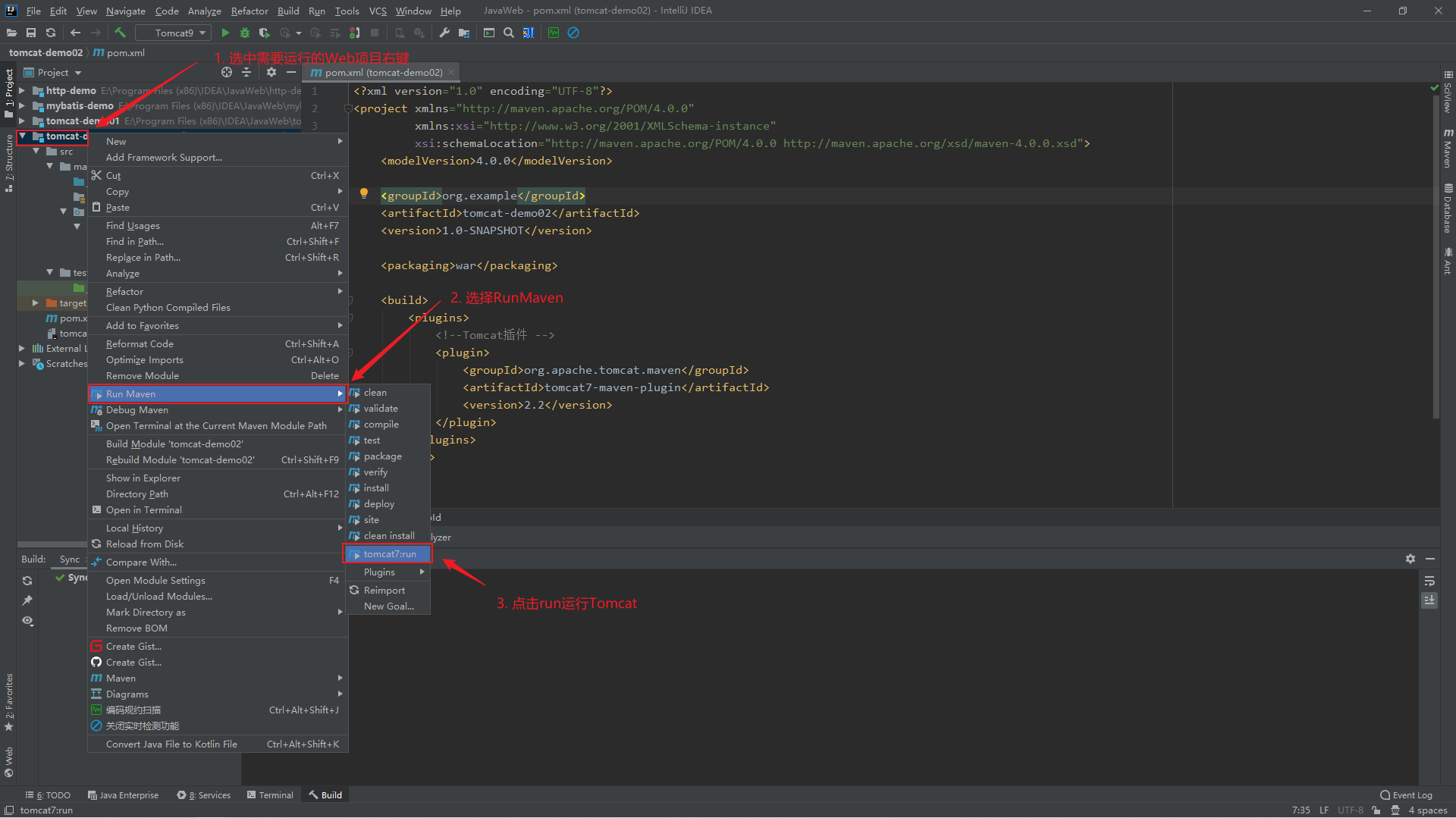Click the Search Everywhere magnifier icon

click(x=509, y=33)
